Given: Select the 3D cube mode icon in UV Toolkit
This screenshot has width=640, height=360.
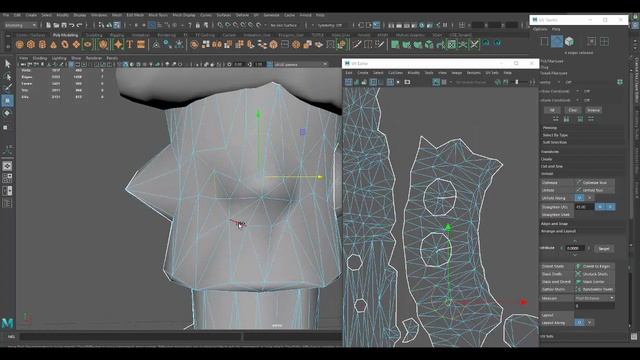Looking at the screenshot, I should coord(569,42).
